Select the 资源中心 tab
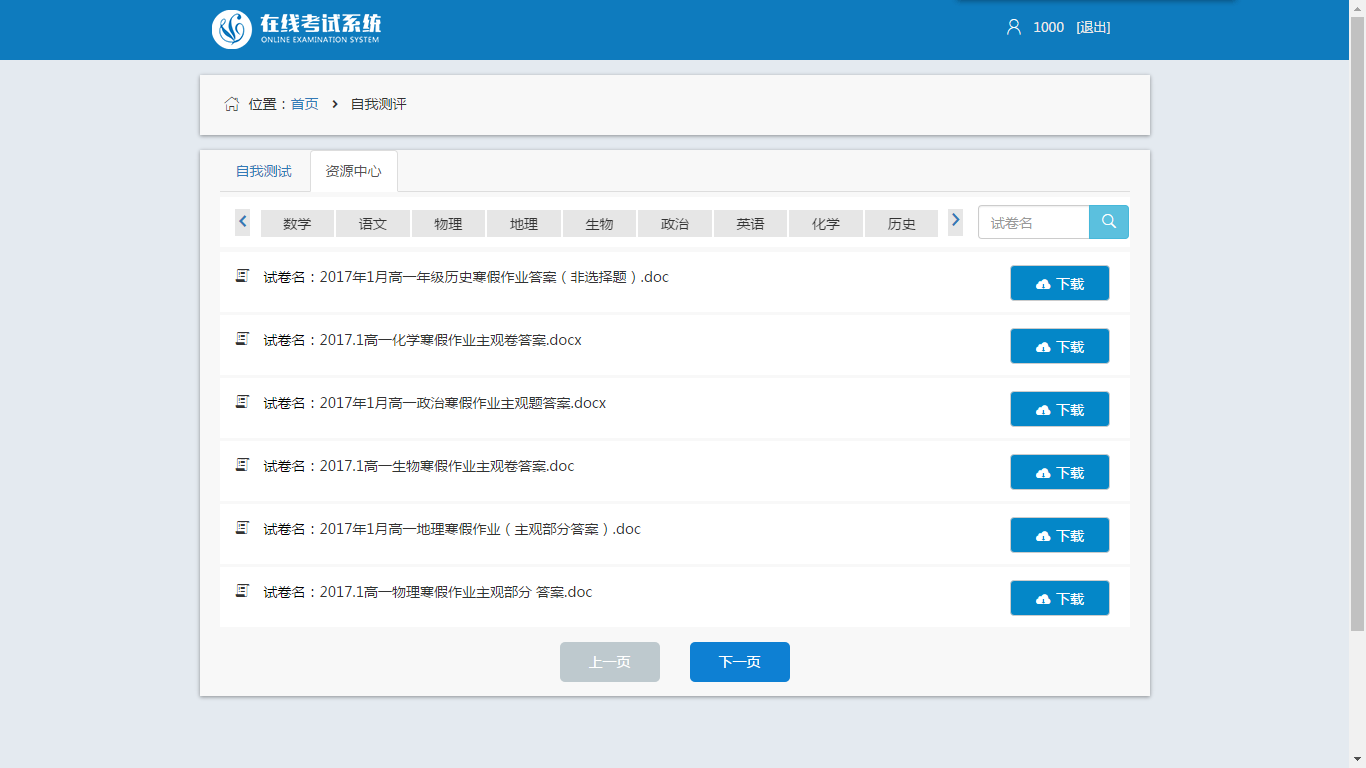The image size is (1366, 768). click(x=353, y=171)
